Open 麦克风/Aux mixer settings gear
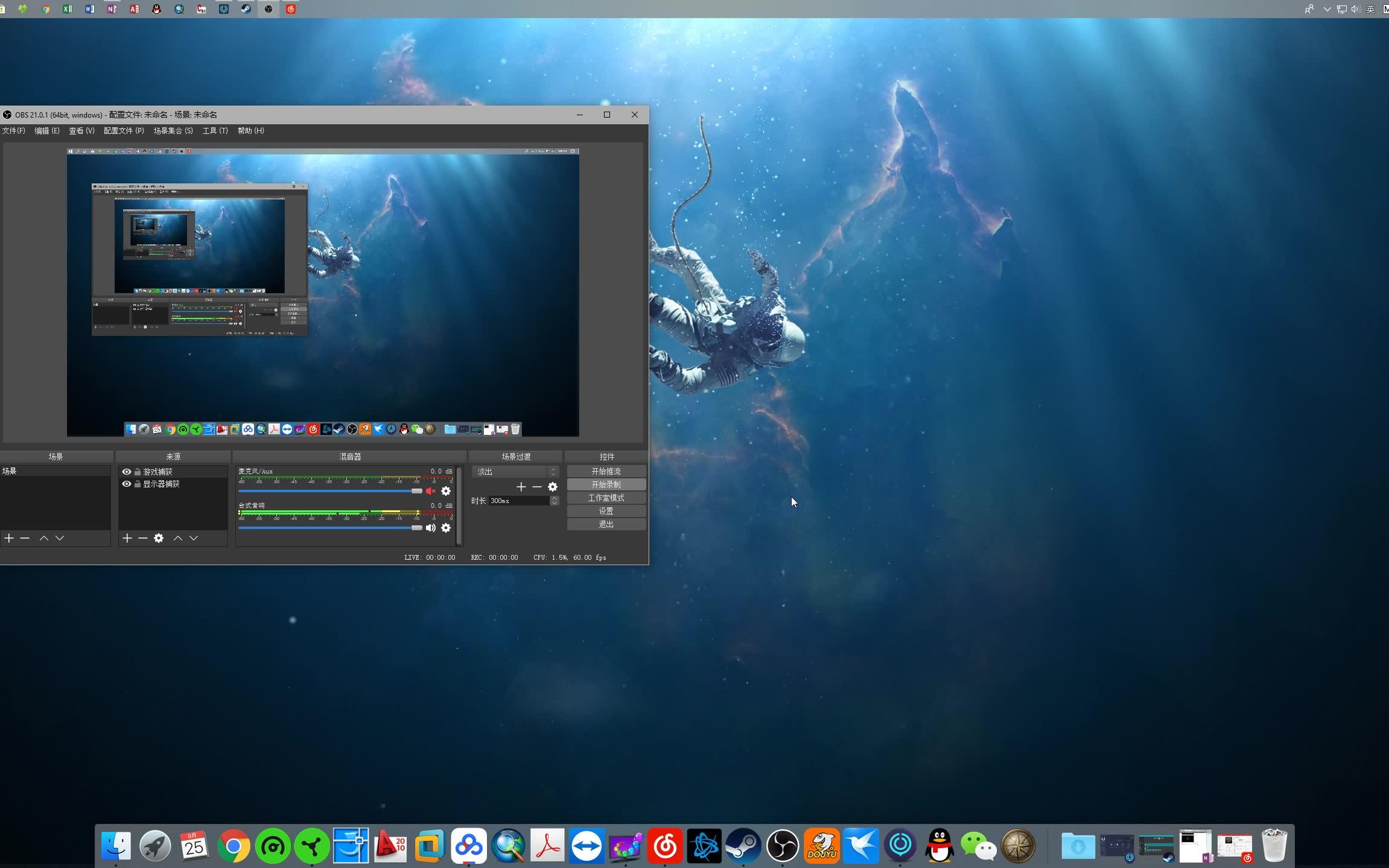Screen dimensions: 1389x868 point(446,491)
